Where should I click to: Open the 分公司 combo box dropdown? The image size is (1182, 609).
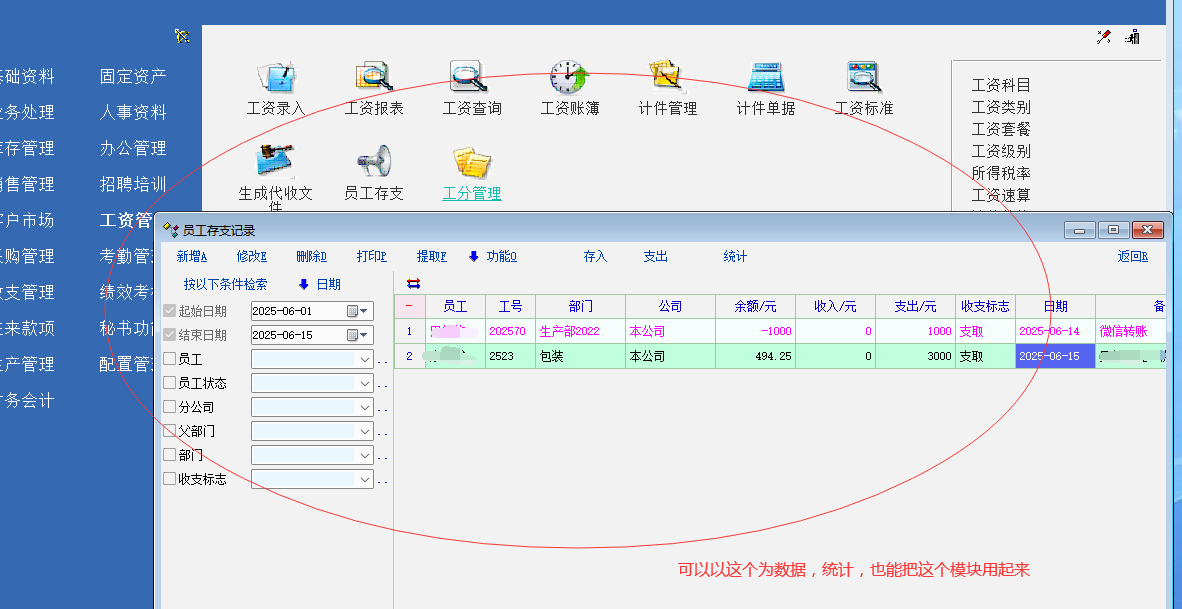click(364, 407)
